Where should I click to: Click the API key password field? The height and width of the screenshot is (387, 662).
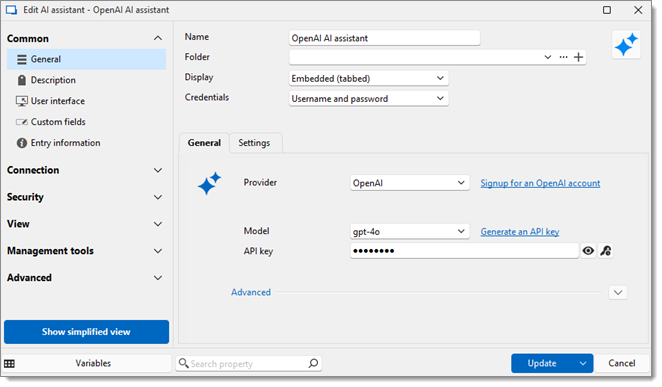464,251
